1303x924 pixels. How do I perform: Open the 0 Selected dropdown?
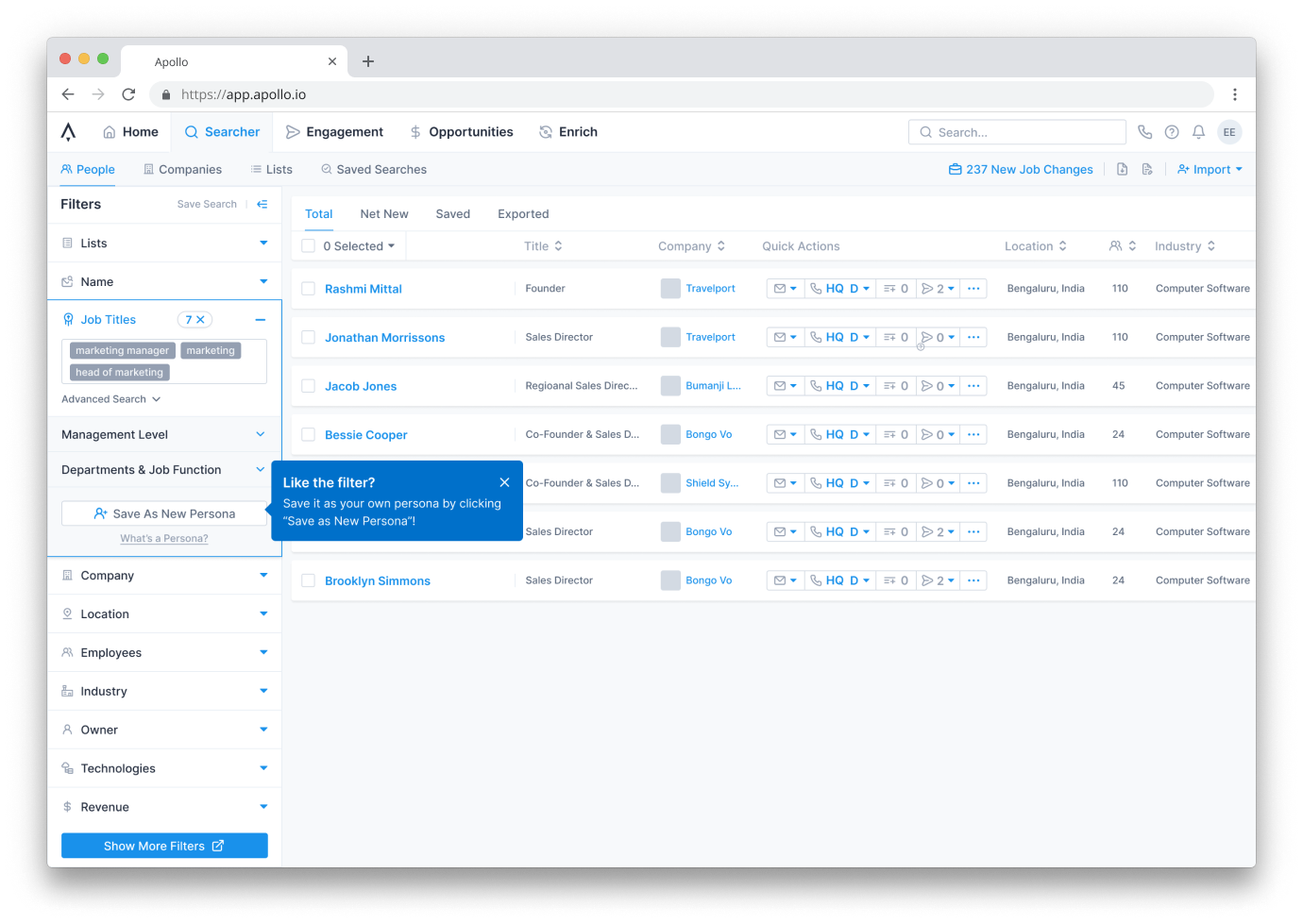(359, 246)
